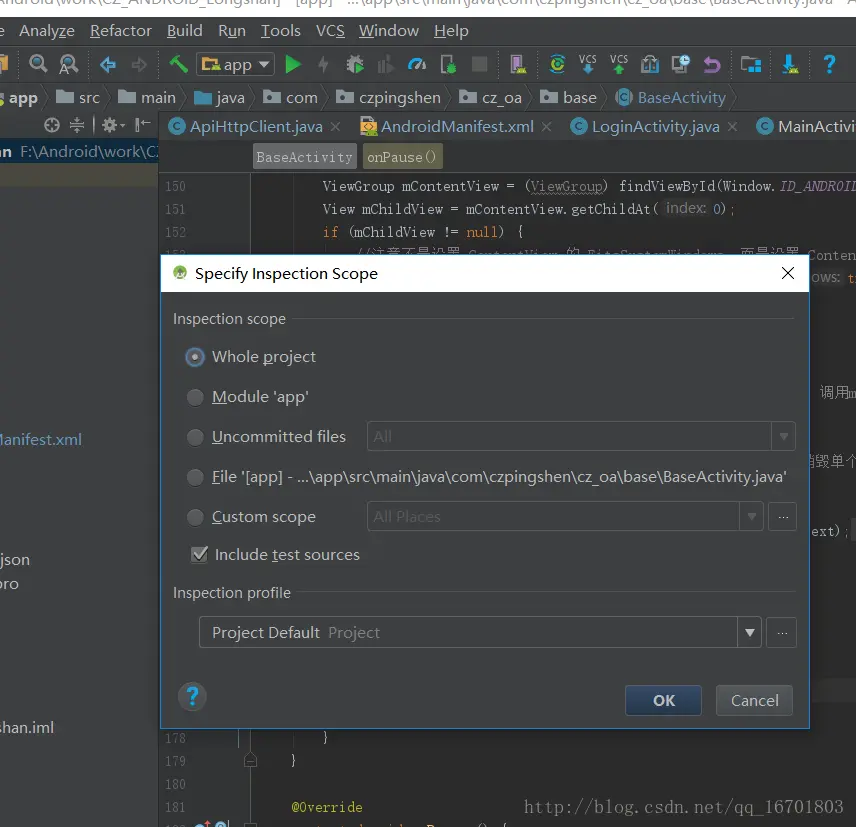The height and width of the screenshot is (827, 856).
Task: Click fold marker at line 179
Action: tap(250, 760)
